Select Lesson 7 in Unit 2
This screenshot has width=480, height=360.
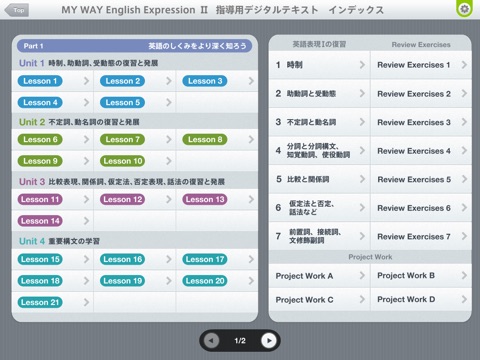pyautogui.click(x=122, y=139)
